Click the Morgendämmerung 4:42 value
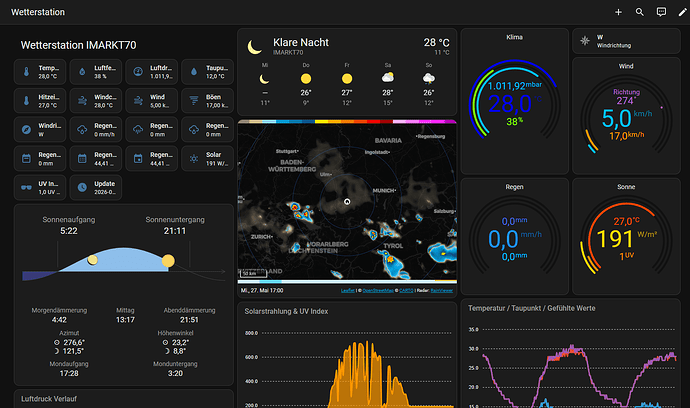This screenshot has width=690, height=408. coord(59,320)
